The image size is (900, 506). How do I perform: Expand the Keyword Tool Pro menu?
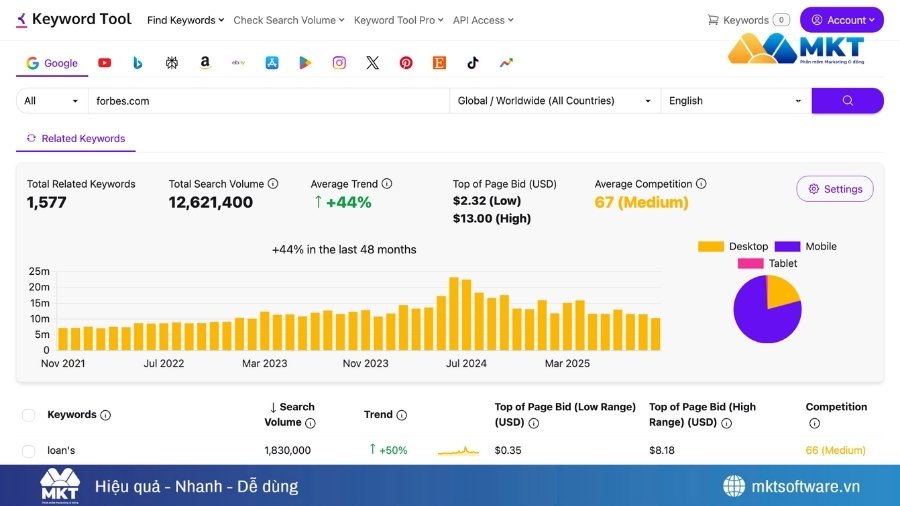pos(398,20)
